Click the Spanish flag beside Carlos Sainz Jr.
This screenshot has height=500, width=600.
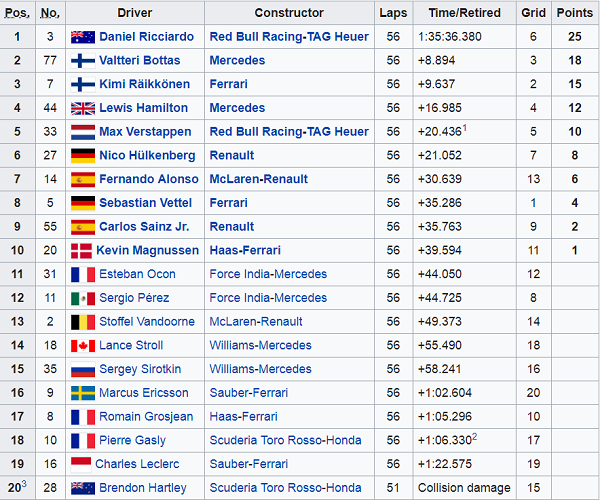(83, 227)
